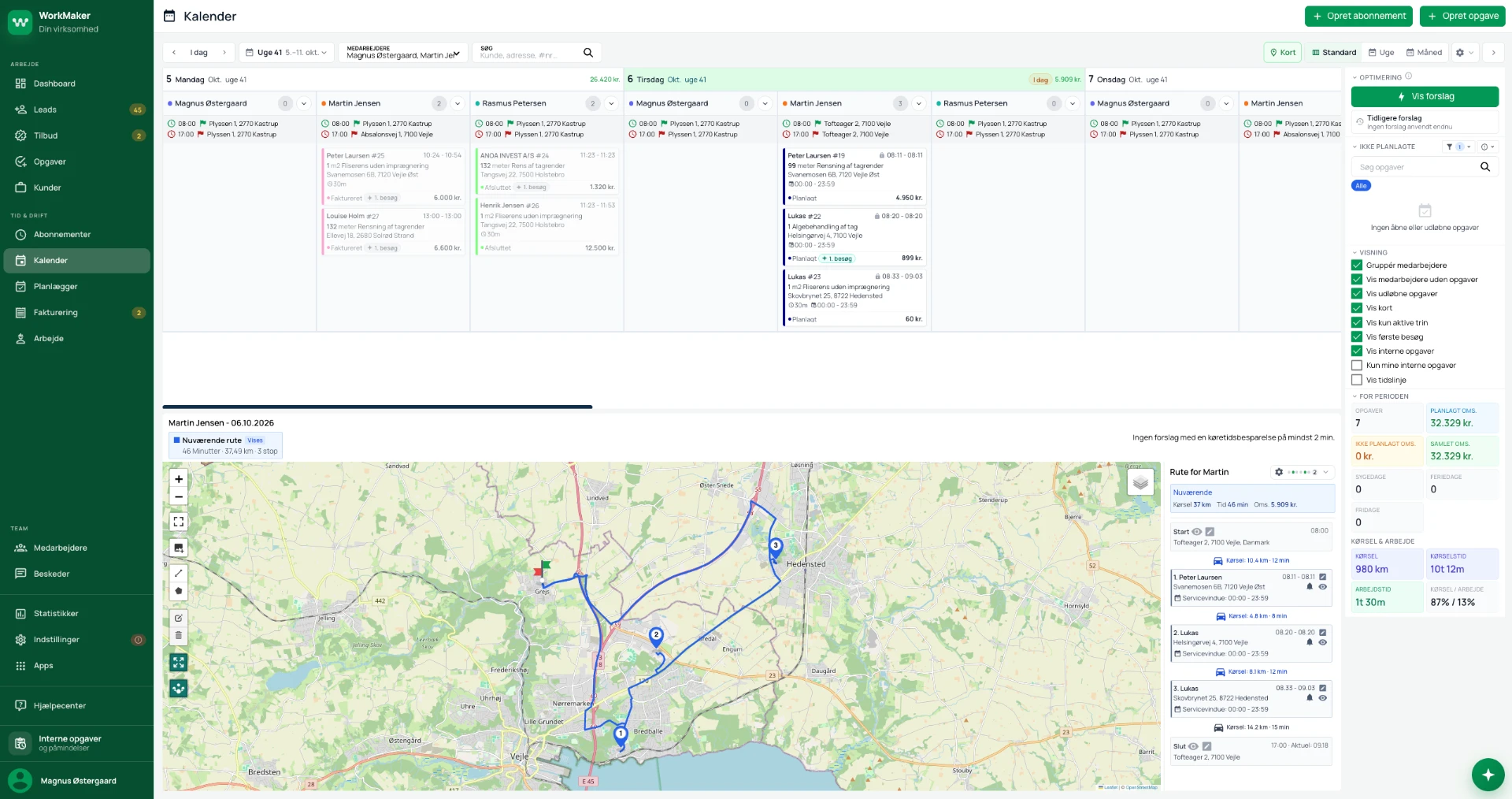Image resolution: width=1512 pixels, height=799 pixels.
Task: Click edit pencil beside Start in route list
Action: (1210, 532)
